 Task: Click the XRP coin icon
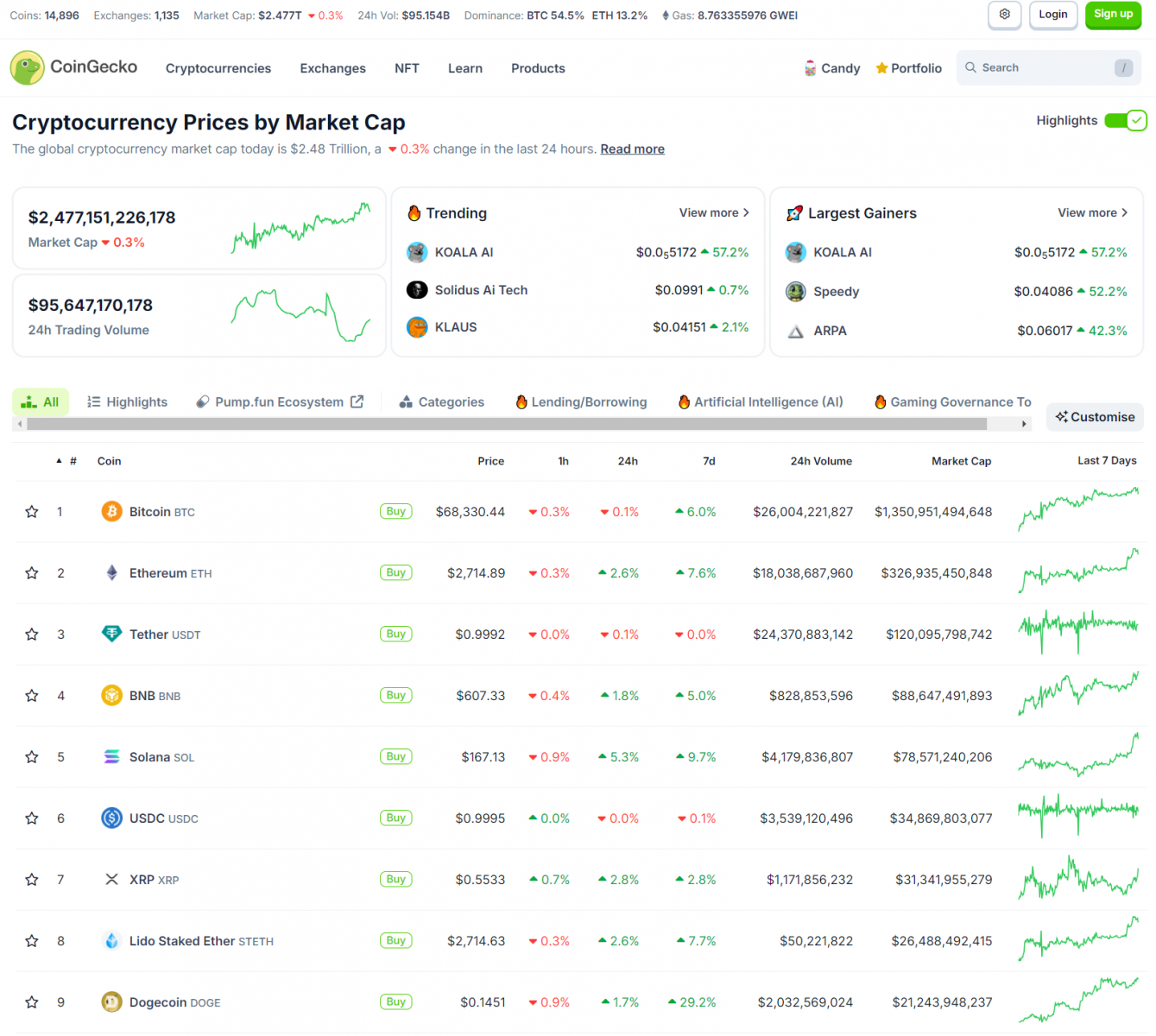coord(111,880)
